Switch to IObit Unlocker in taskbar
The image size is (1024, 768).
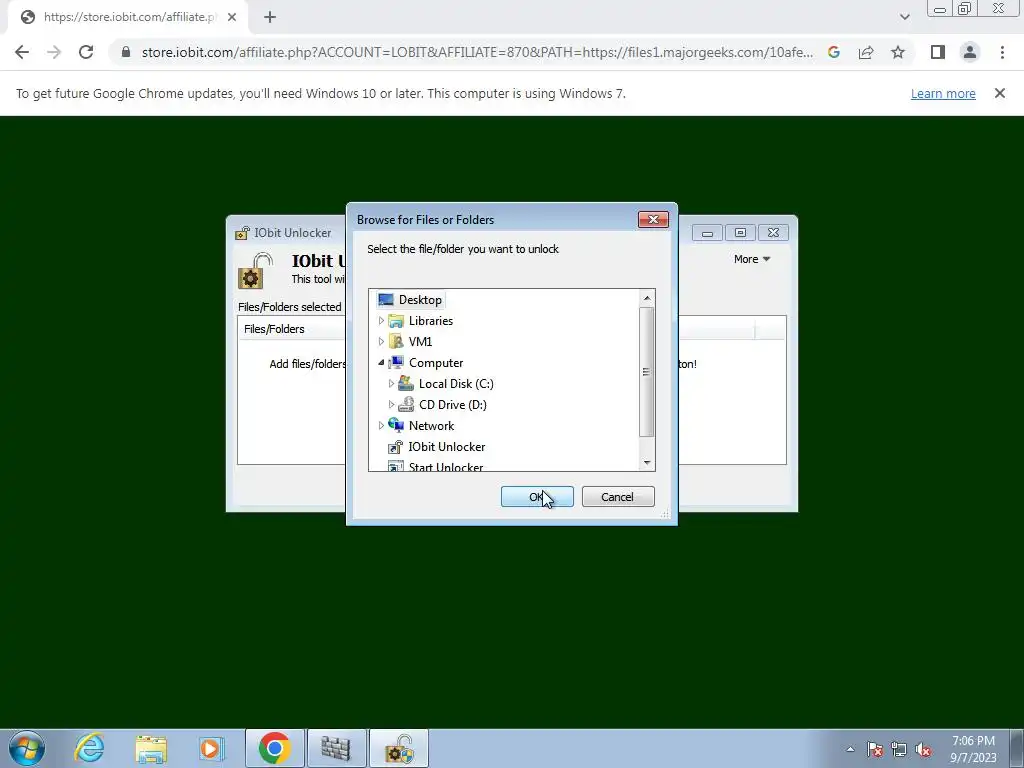point(399,748)
